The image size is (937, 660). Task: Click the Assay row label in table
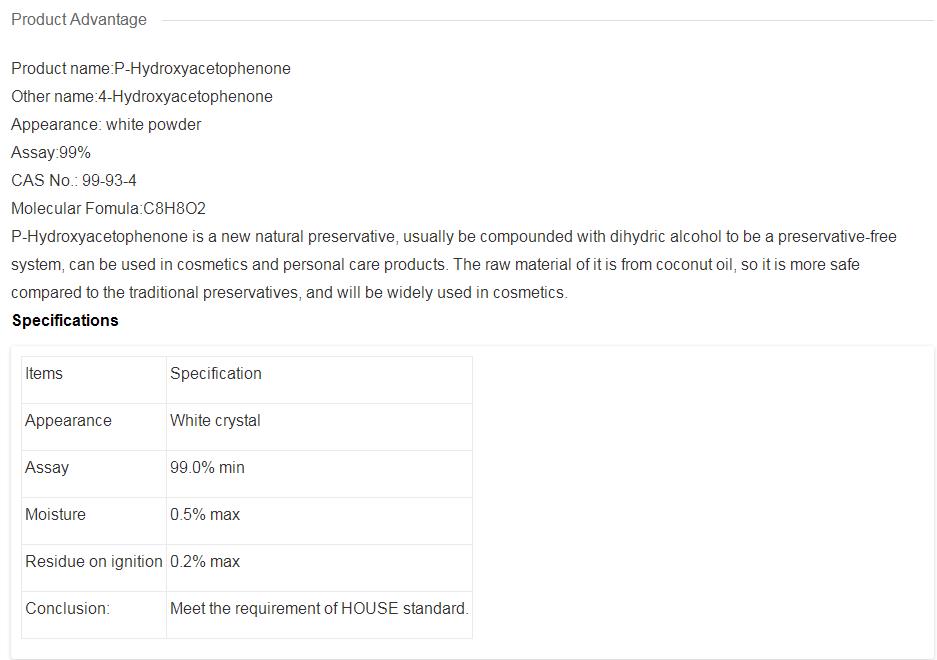47,468
